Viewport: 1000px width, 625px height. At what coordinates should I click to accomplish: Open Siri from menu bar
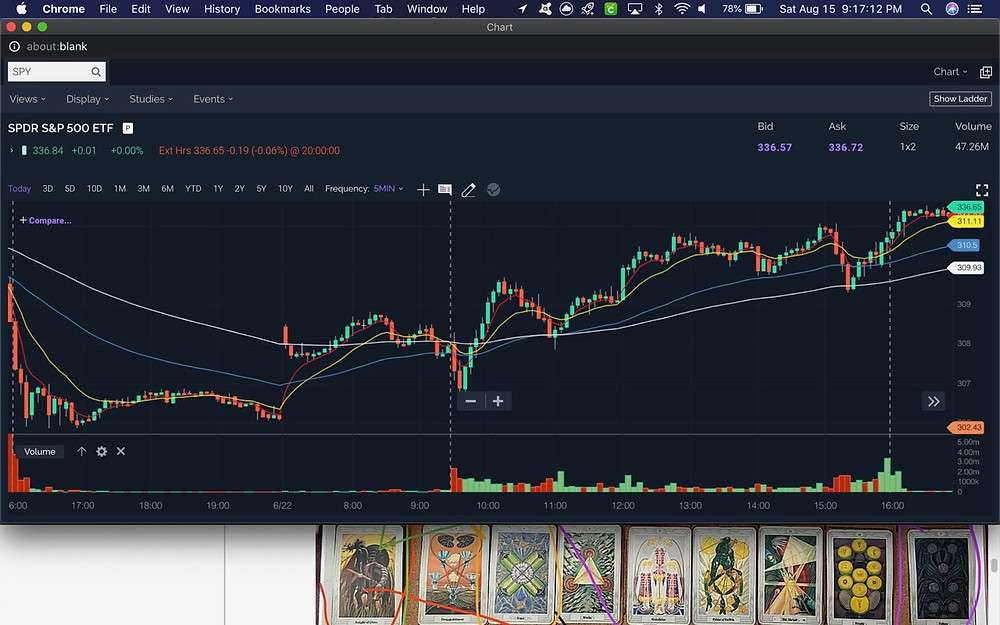952,9
